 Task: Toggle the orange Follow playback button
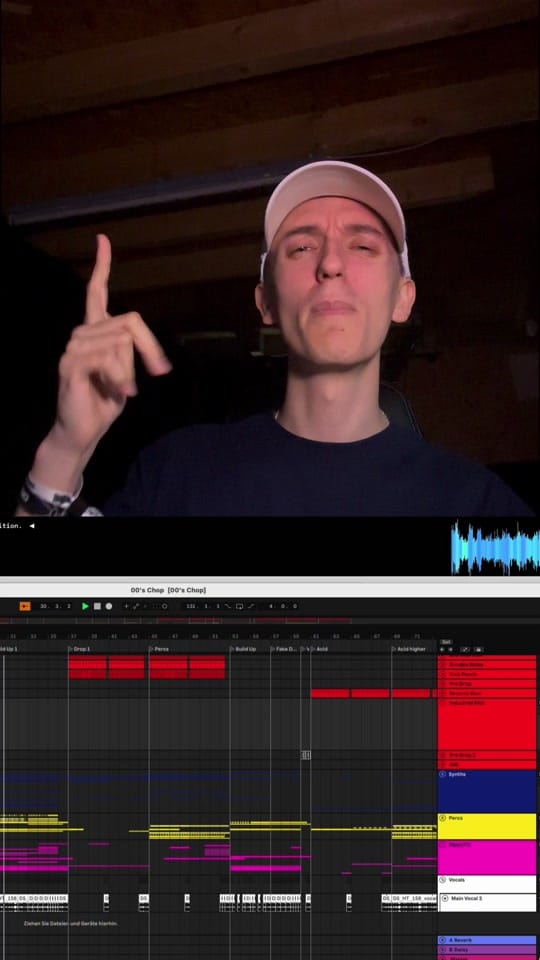24,606
